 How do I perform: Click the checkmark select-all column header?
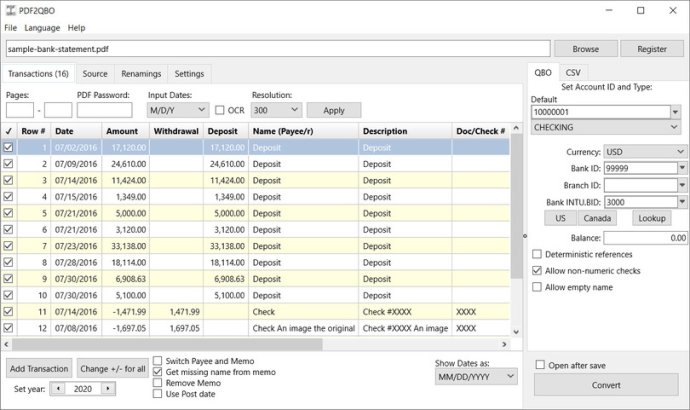click(8, 131)
